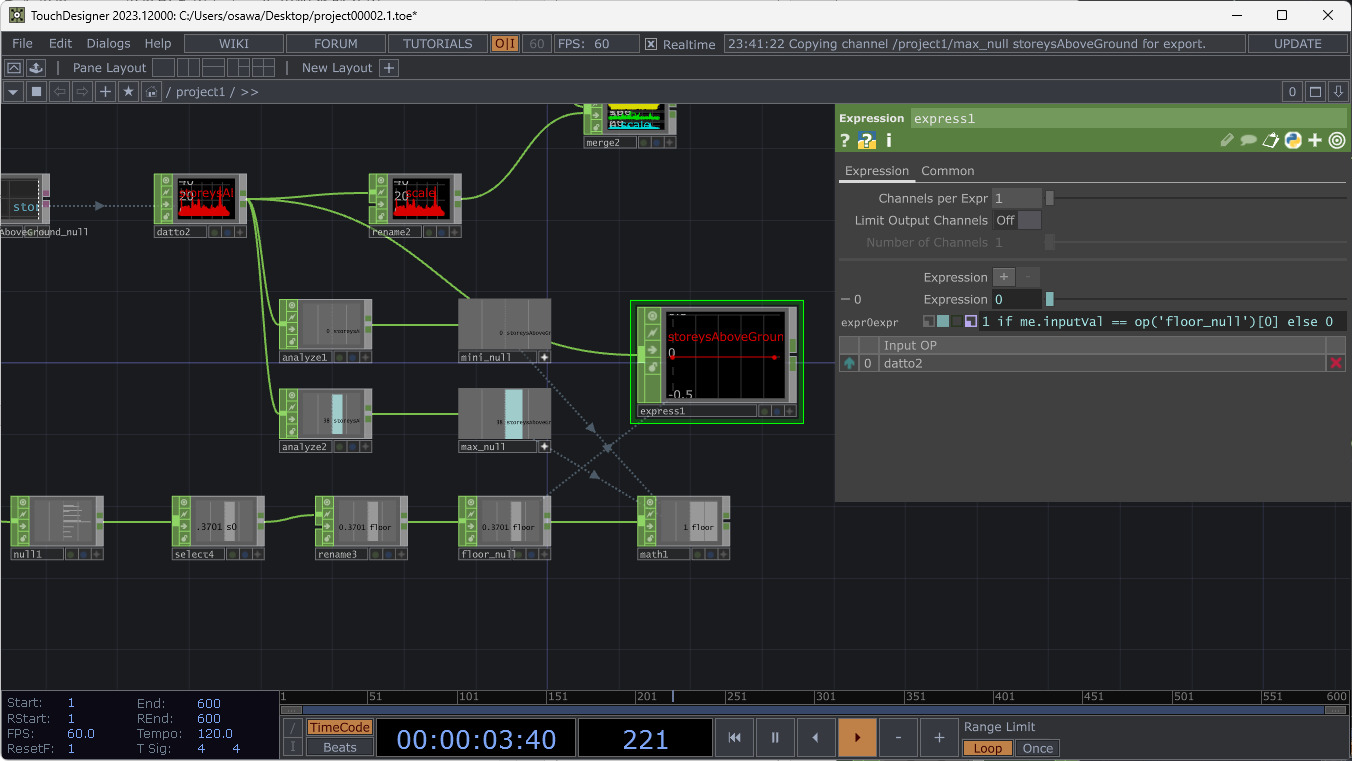Click the Channels per Expr slider handle
The height and width of the screenshot is (761, 1352).
[1049, 198]
